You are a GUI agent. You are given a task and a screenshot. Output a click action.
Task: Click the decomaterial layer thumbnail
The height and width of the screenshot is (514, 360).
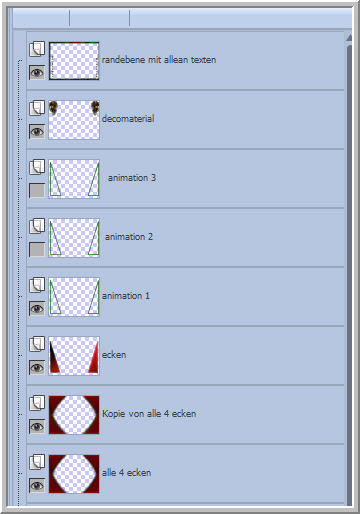[x=74, y=120]
